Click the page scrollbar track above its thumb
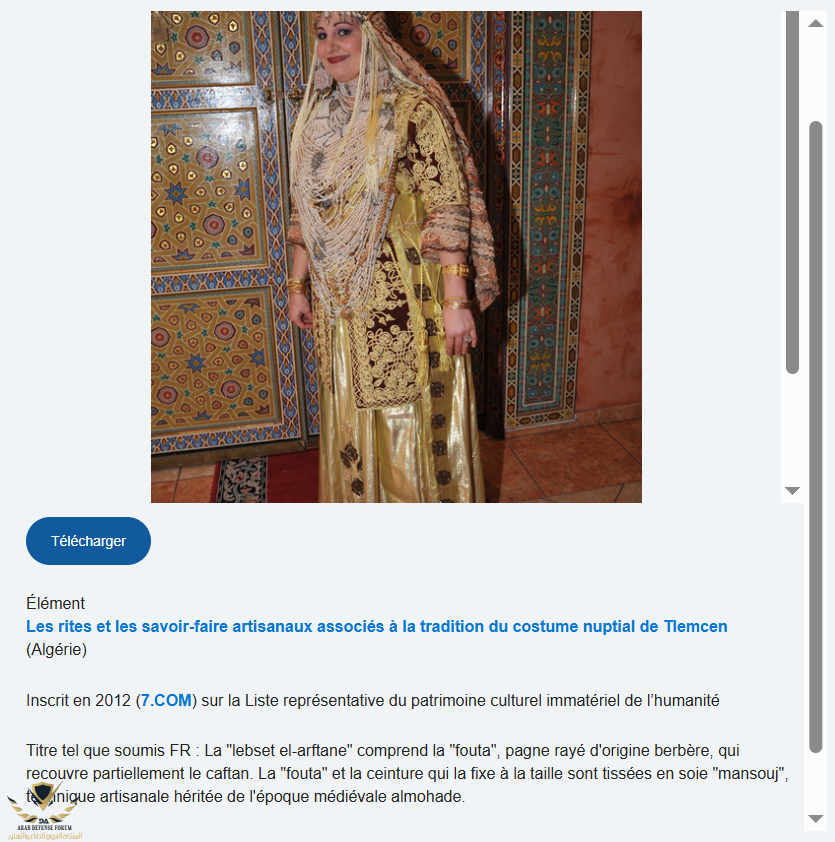The image size is (835, 842). pyautogui.click(x=816, y=76)
